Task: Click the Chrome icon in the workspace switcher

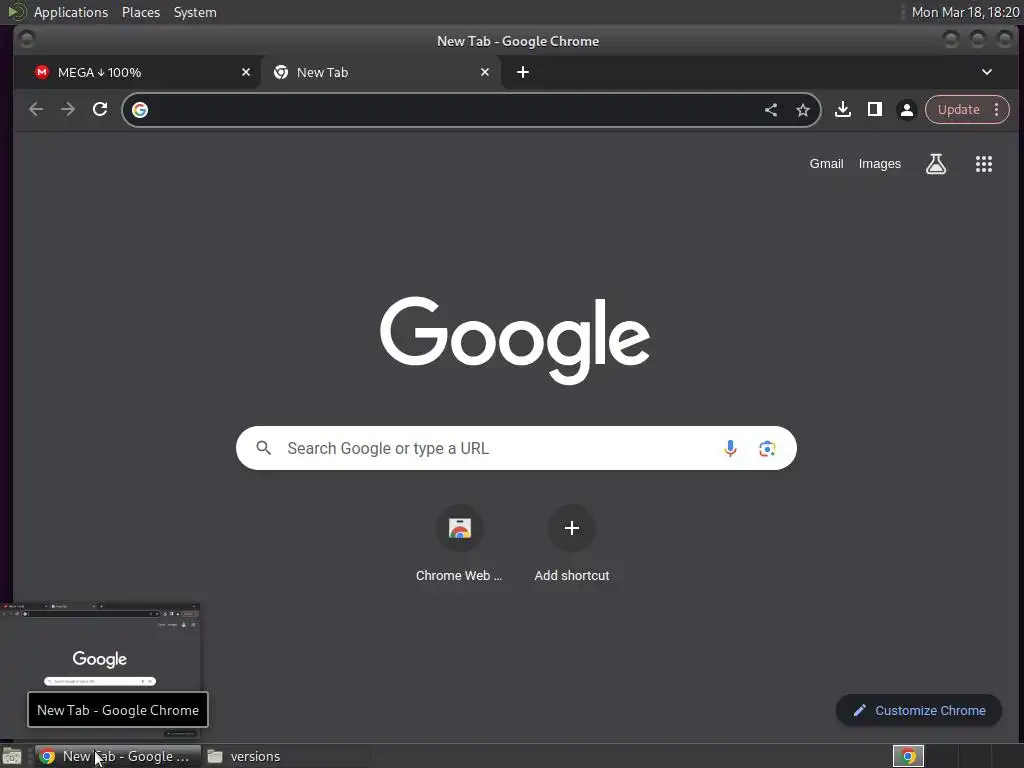Action: [908, 756]
